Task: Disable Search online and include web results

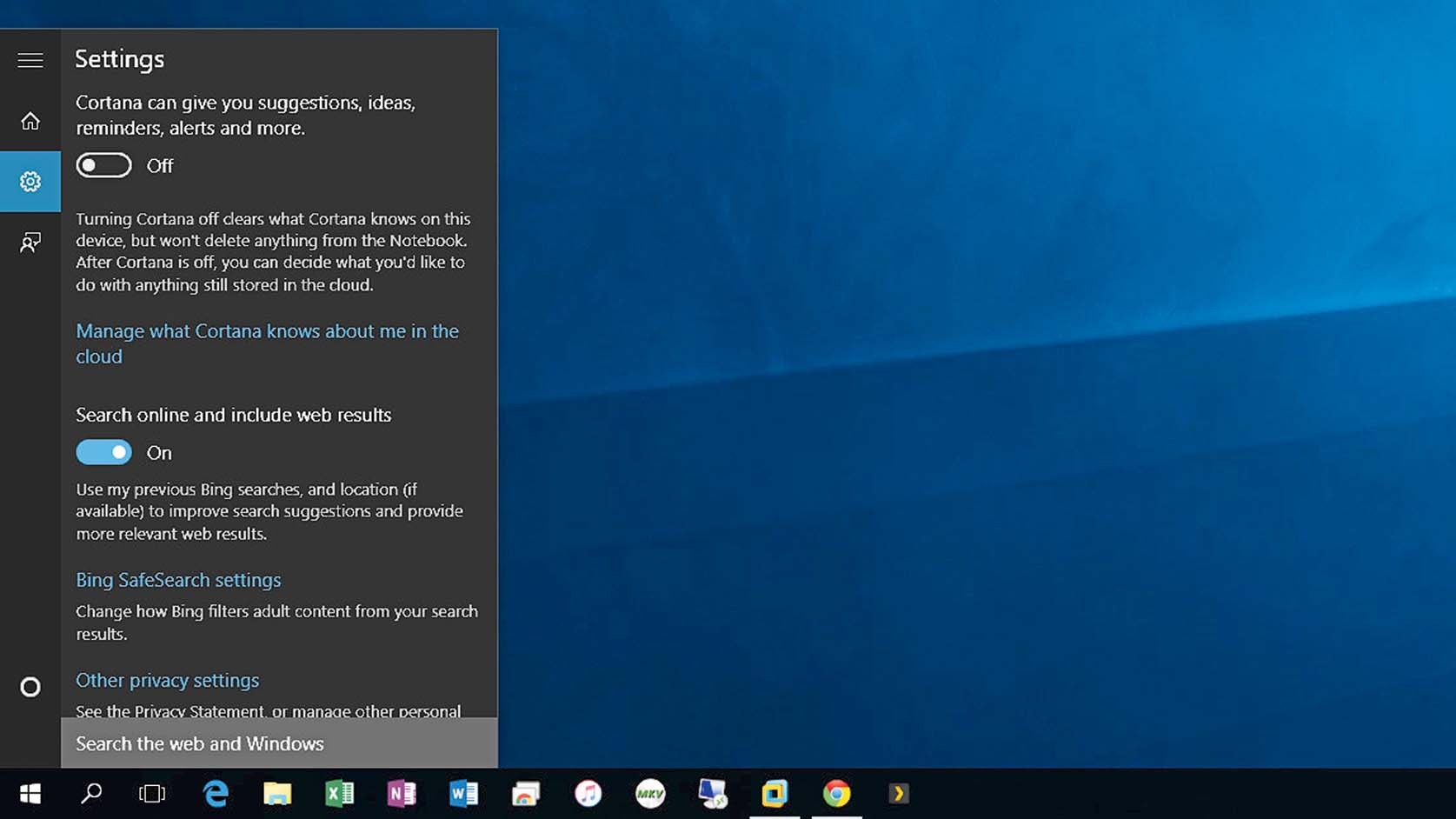Action: [x=103, y=452]
